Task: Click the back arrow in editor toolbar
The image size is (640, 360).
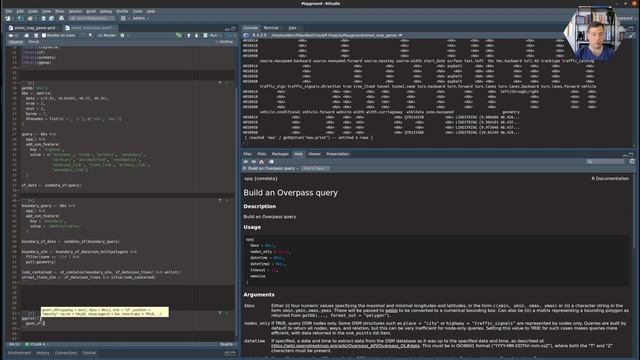Action: (11, 36)
